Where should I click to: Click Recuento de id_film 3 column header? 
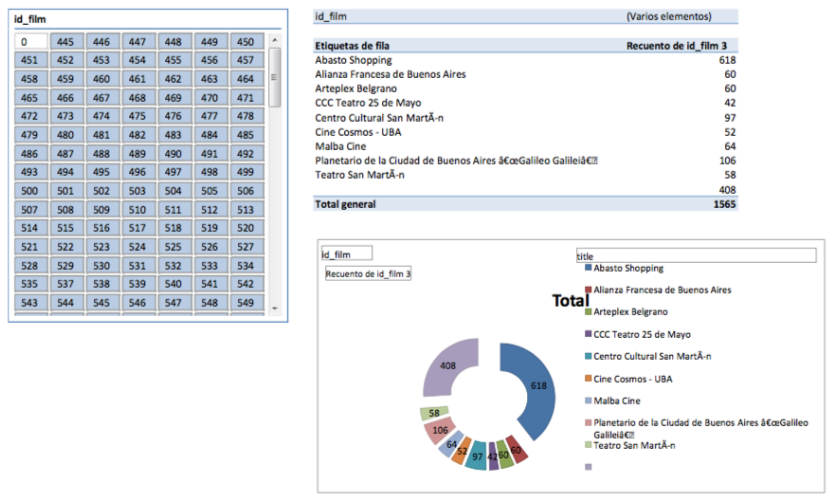[677, 46]
